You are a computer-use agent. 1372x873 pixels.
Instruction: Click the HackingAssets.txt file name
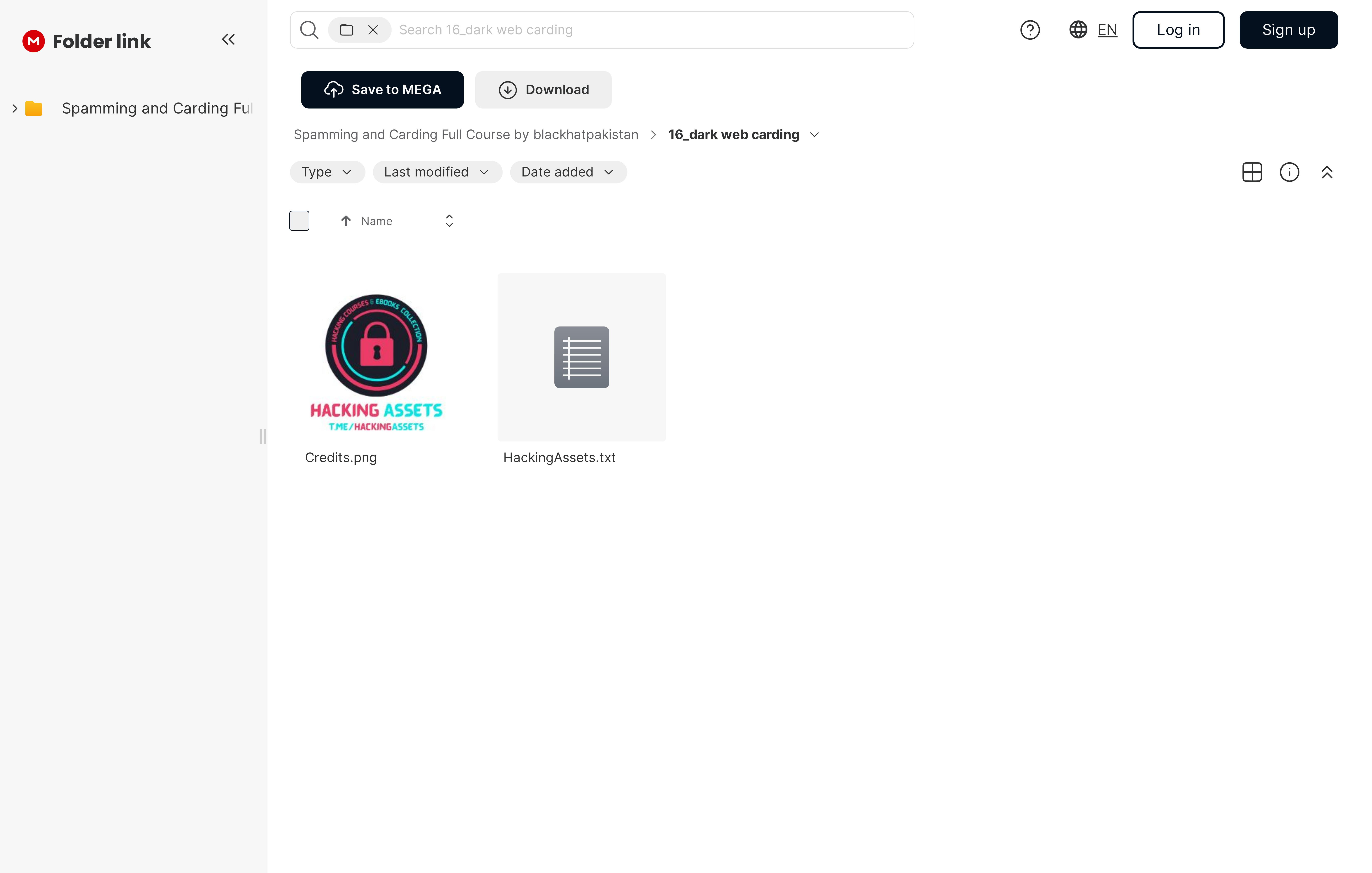[560, 457]
